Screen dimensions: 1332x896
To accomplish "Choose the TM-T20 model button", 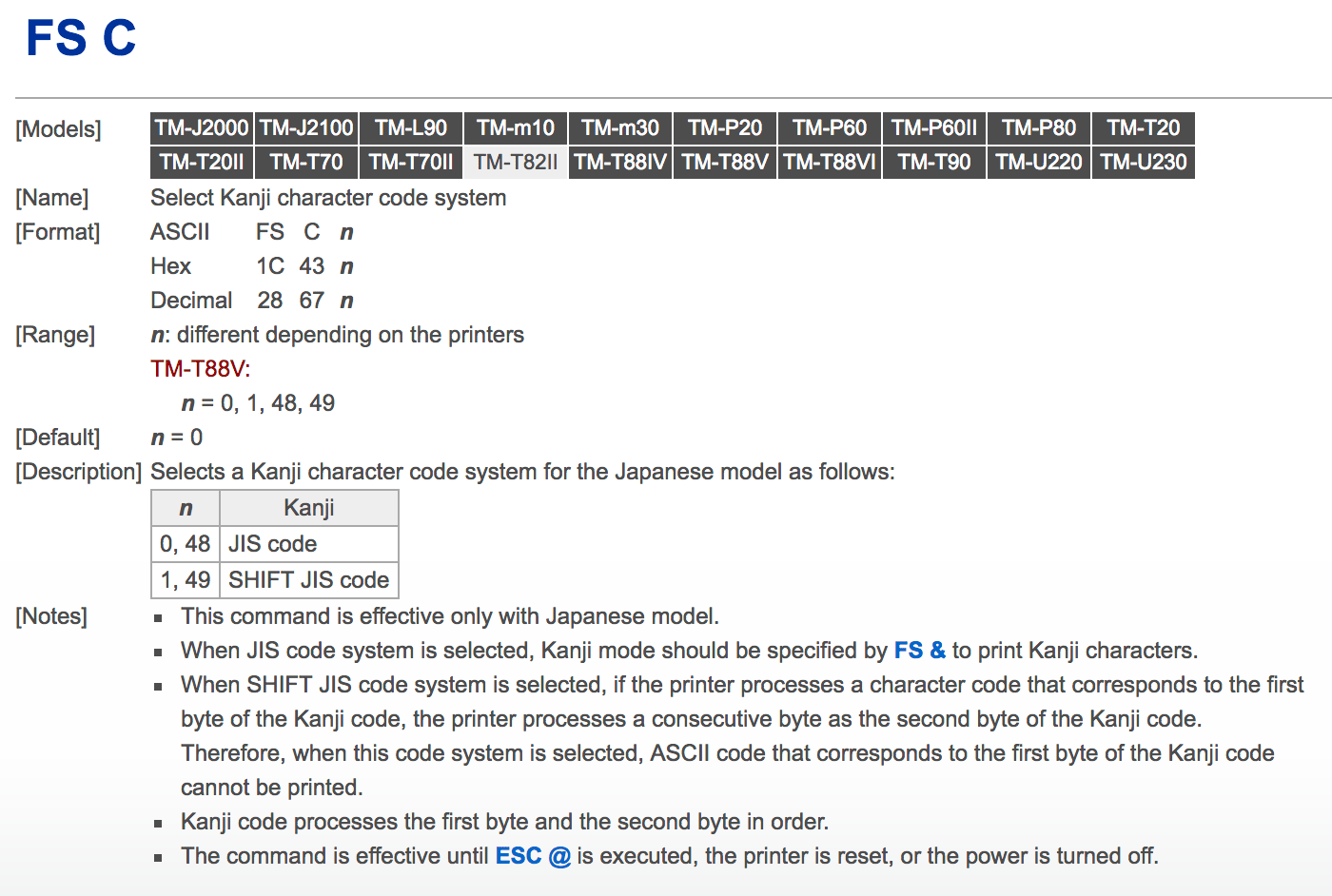I will (1144, 128).
